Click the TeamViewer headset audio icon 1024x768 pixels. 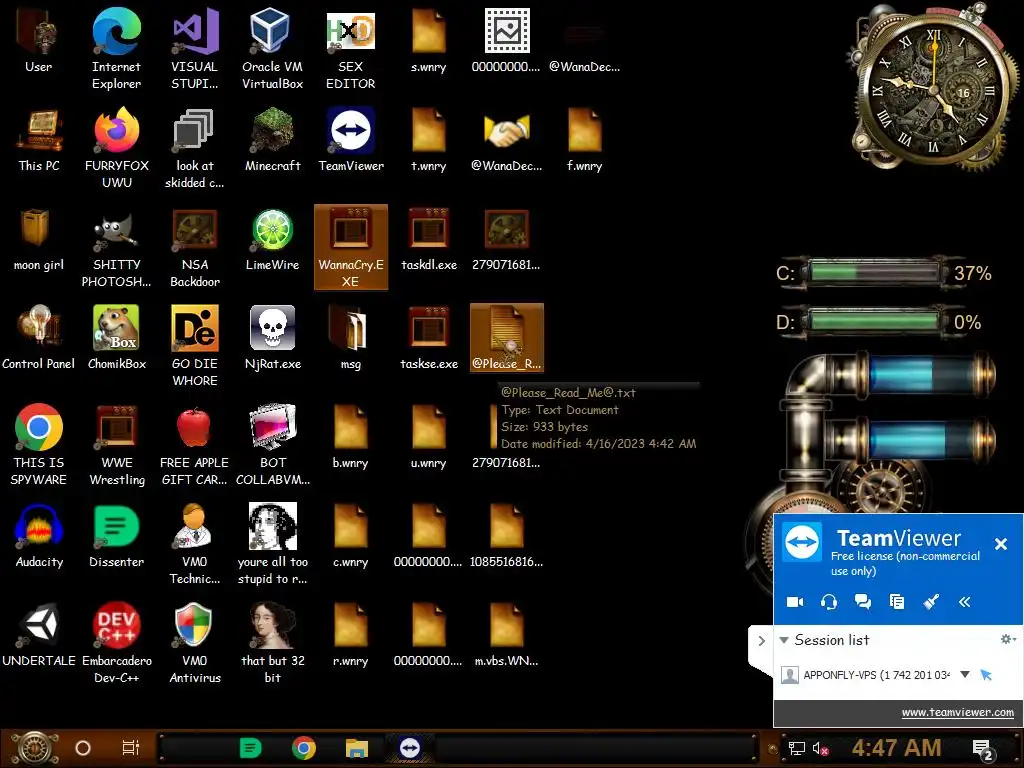[x=829, y=601]
